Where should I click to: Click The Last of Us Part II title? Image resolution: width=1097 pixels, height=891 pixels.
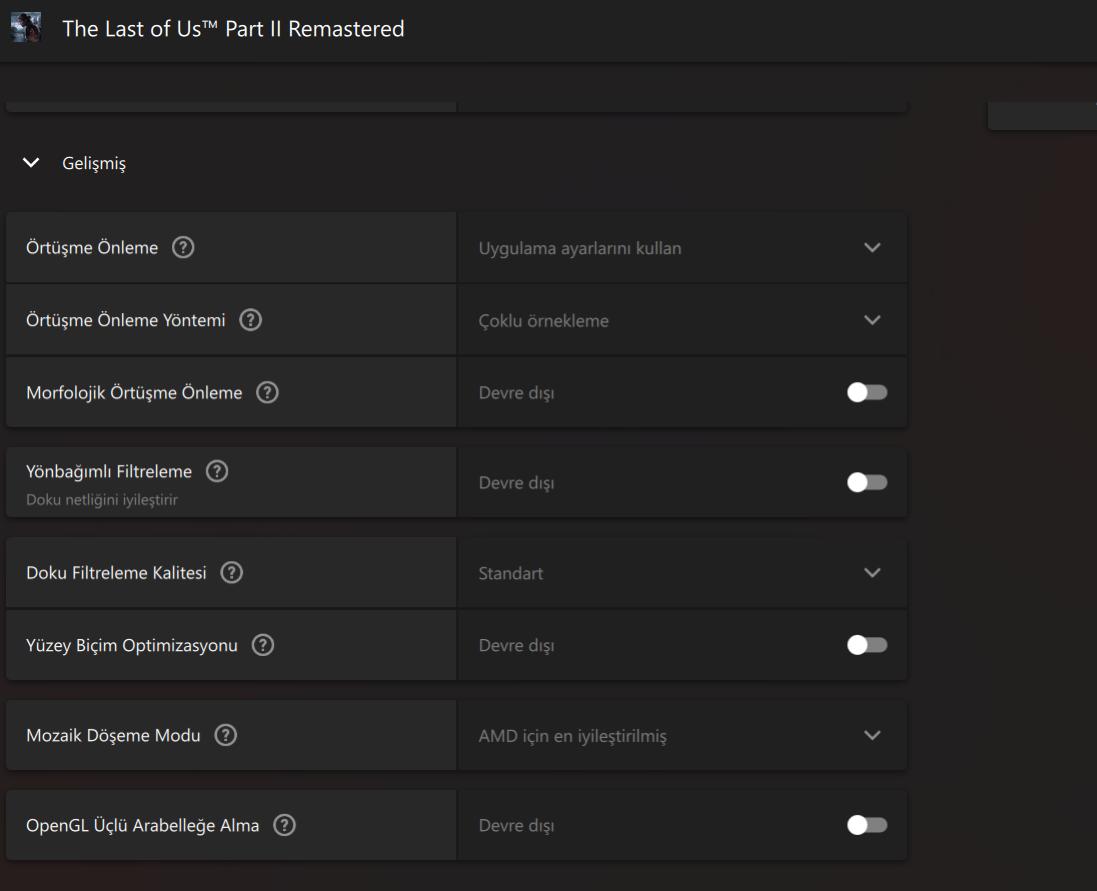pyautogui.click(x=233, y=29)
